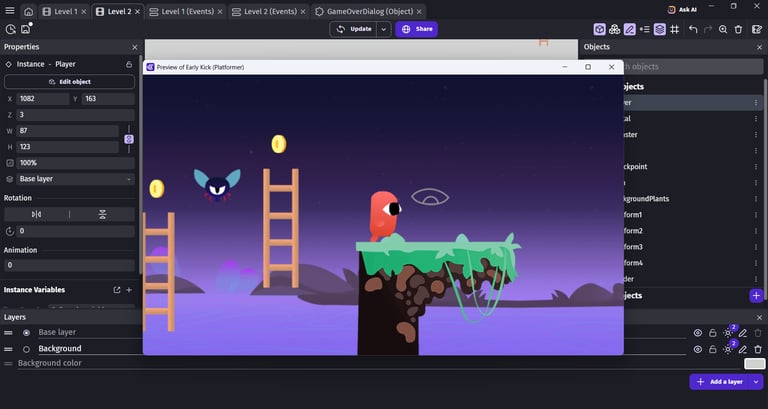Screen dimensions: 768x409
Task: Open the layer dropdown showing Base layer
Action: [x=75, y=179]
